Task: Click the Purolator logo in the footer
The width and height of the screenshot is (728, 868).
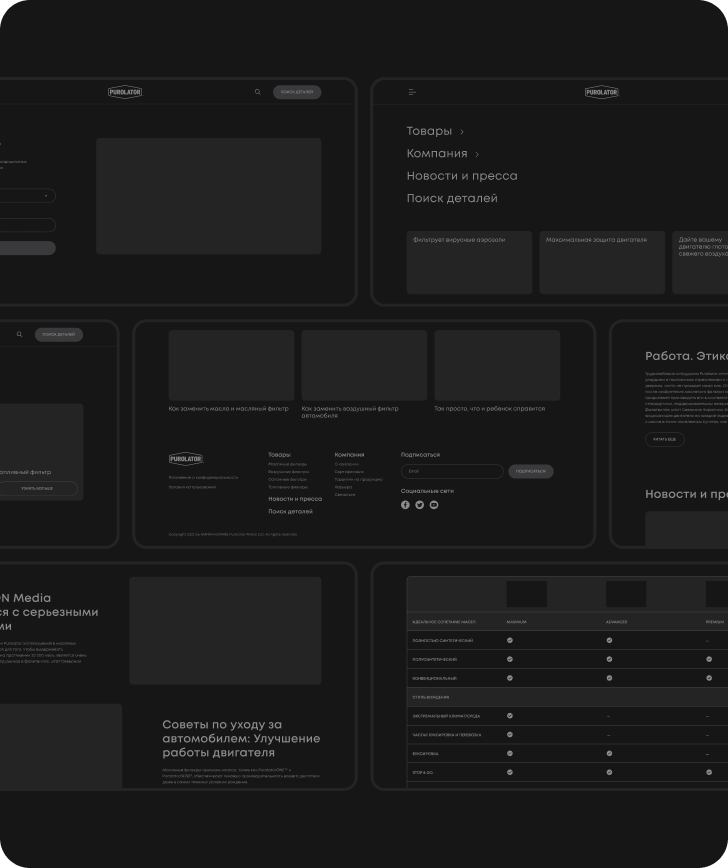Action: tap(186, 459)
